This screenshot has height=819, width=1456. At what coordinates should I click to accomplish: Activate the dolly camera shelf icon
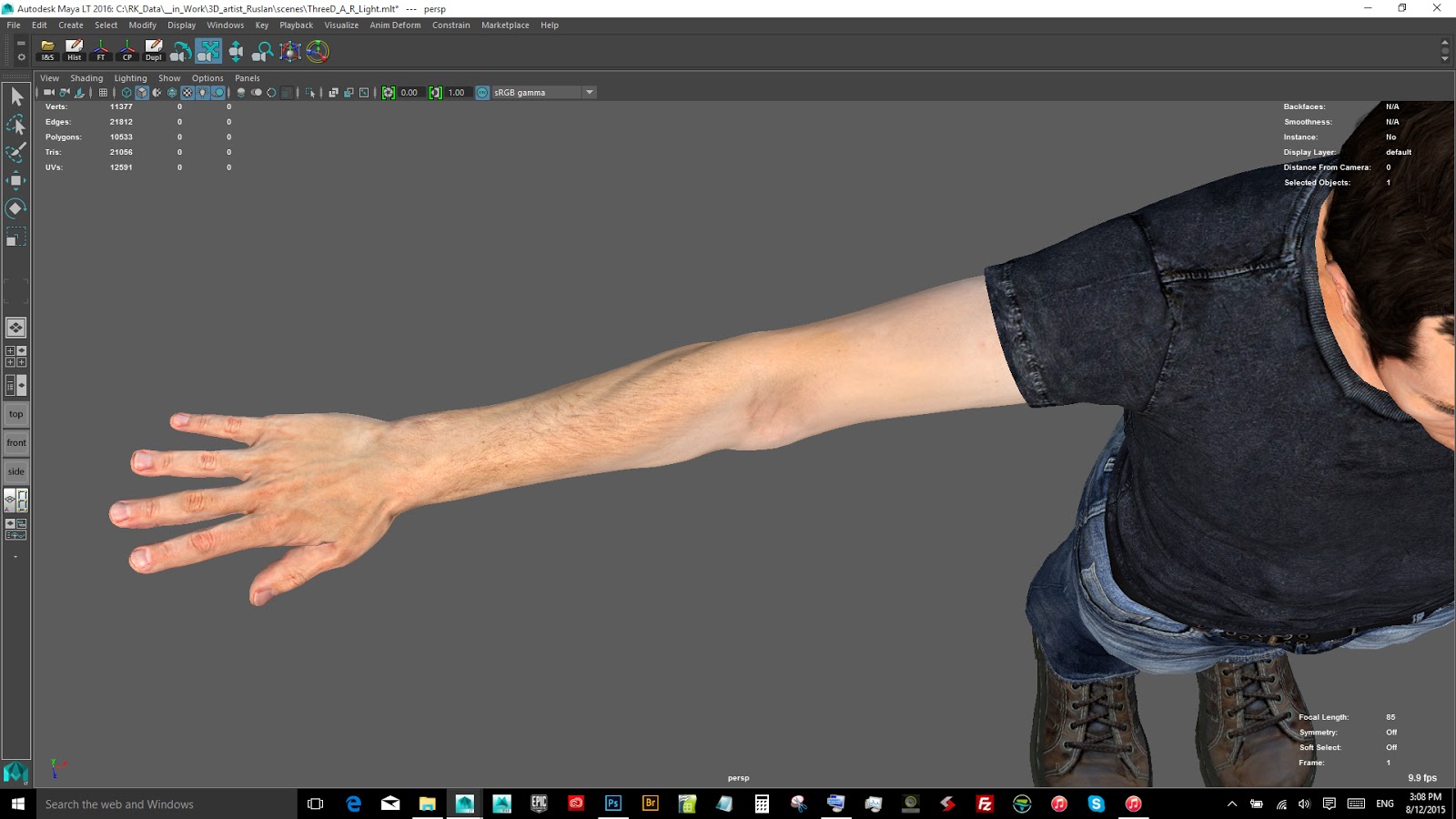236,51
